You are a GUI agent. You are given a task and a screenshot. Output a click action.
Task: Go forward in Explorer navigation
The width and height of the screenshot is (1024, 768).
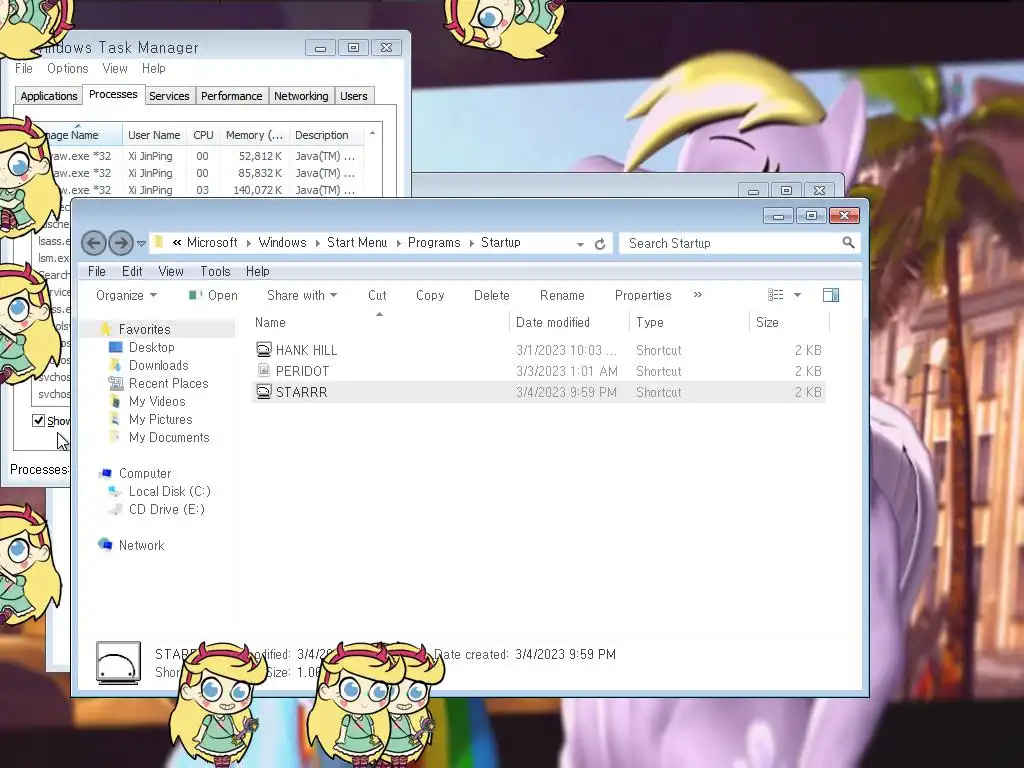(121, 244)
